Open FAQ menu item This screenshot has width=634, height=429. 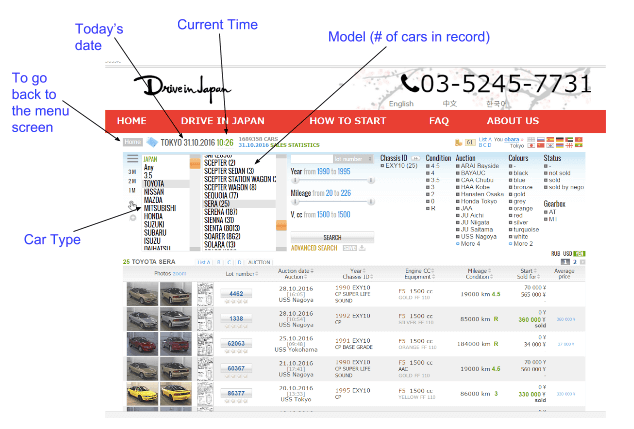pyautogui.click(x=439, y=120)
